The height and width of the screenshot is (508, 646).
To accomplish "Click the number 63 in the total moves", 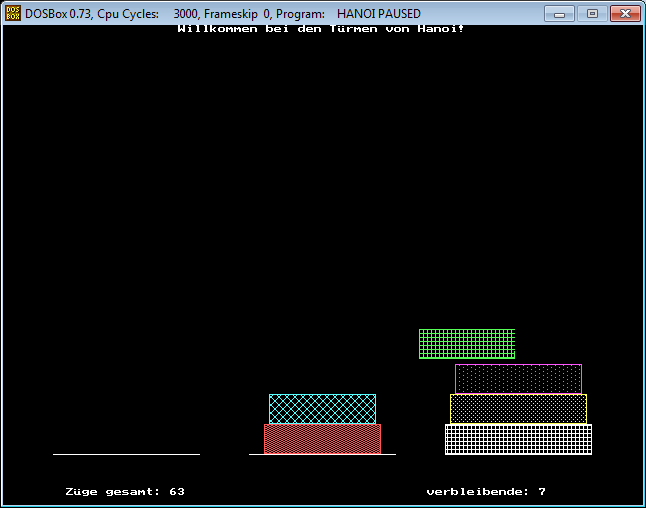I will tap(177, 492).
